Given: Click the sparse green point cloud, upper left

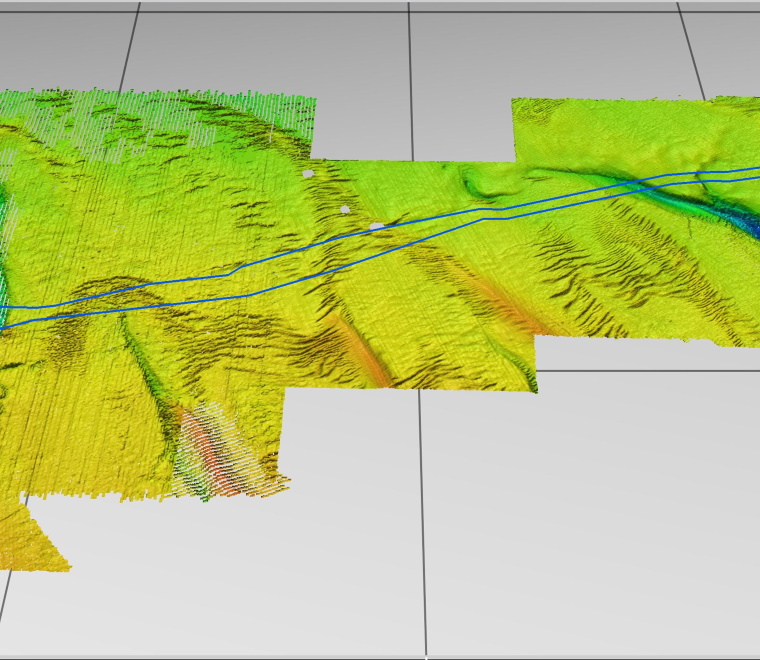Looking at the screenshot, I should [150, 120].
